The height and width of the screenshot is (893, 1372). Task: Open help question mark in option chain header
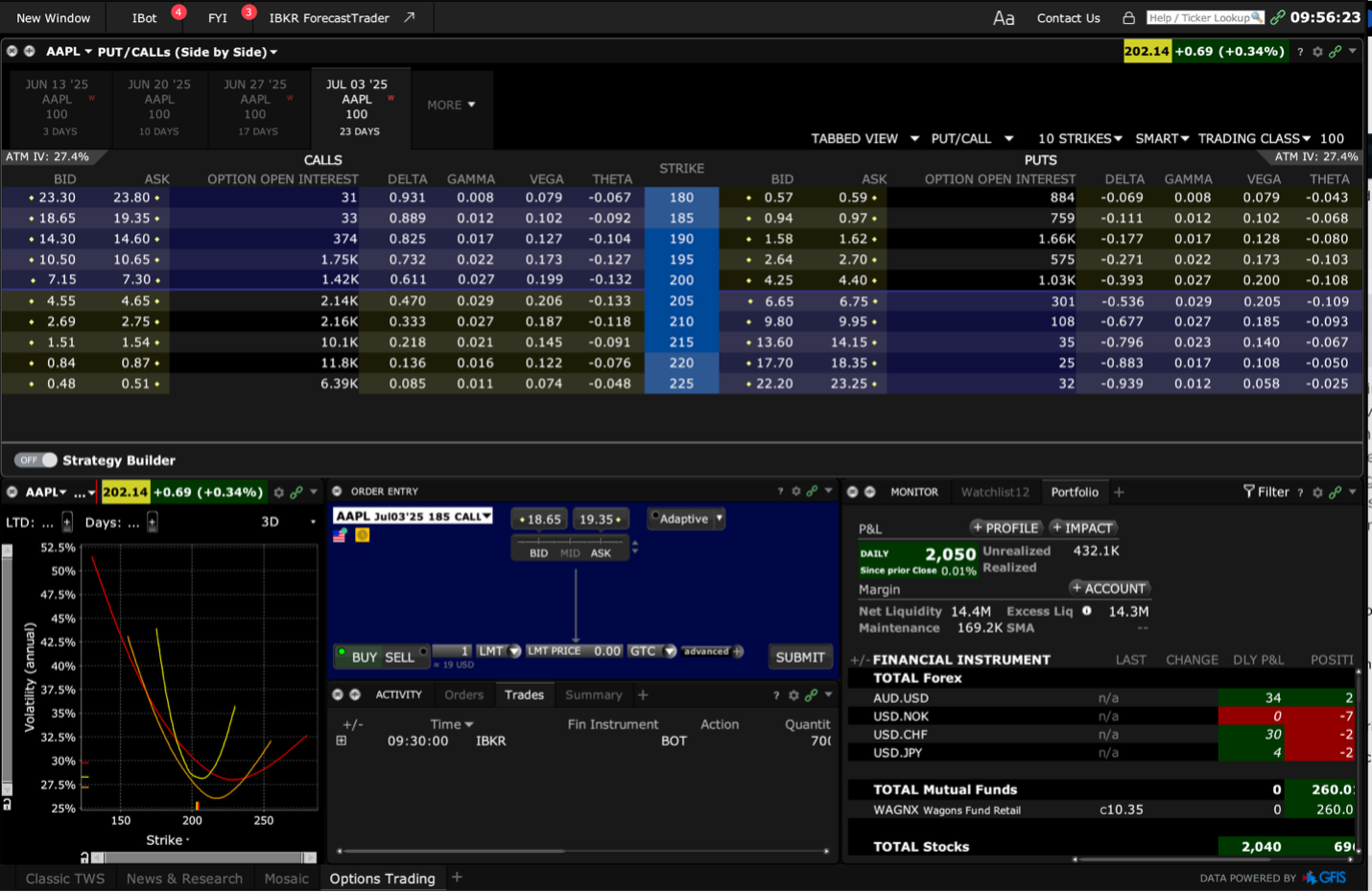click(1300, 52)
